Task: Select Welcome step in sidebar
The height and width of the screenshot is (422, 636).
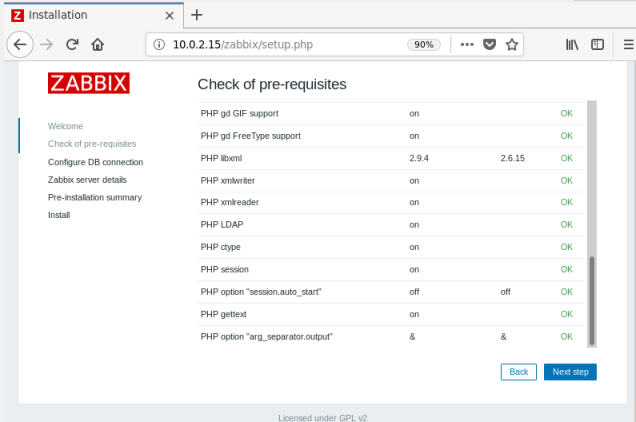Action: click(65, 126)
